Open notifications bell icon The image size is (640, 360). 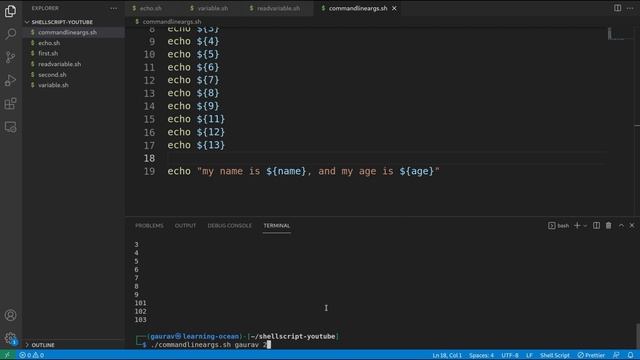pos(631,355)
